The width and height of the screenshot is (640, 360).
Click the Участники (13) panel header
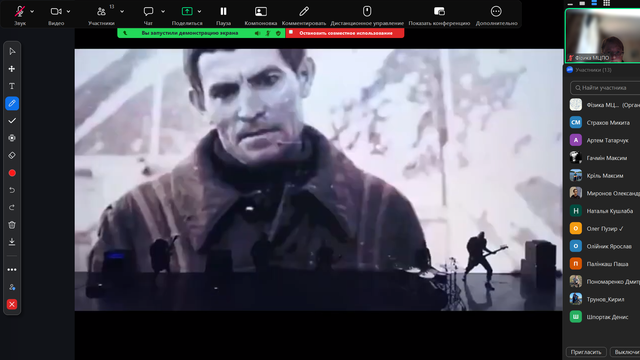[x=593, y=70]
